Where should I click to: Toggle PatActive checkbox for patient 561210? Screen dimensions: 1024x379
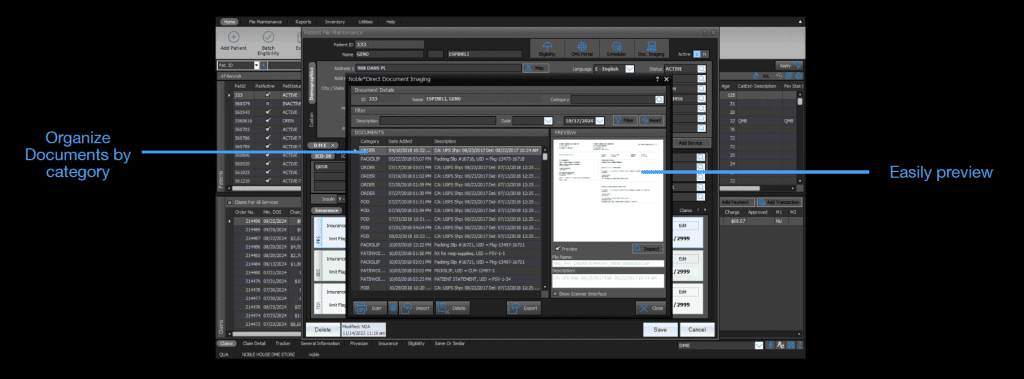[267, 180]
